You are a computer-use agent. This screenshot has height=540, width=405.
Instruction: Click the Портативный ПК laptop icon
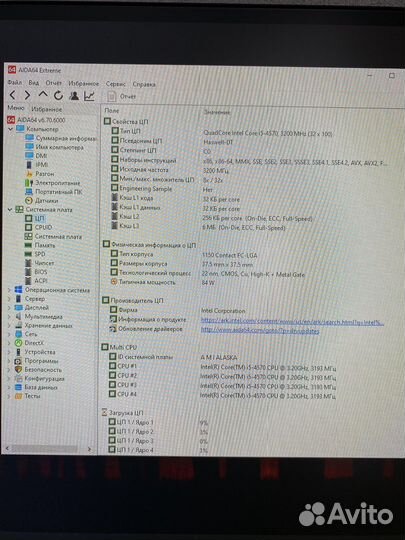(x=30, y=191)
